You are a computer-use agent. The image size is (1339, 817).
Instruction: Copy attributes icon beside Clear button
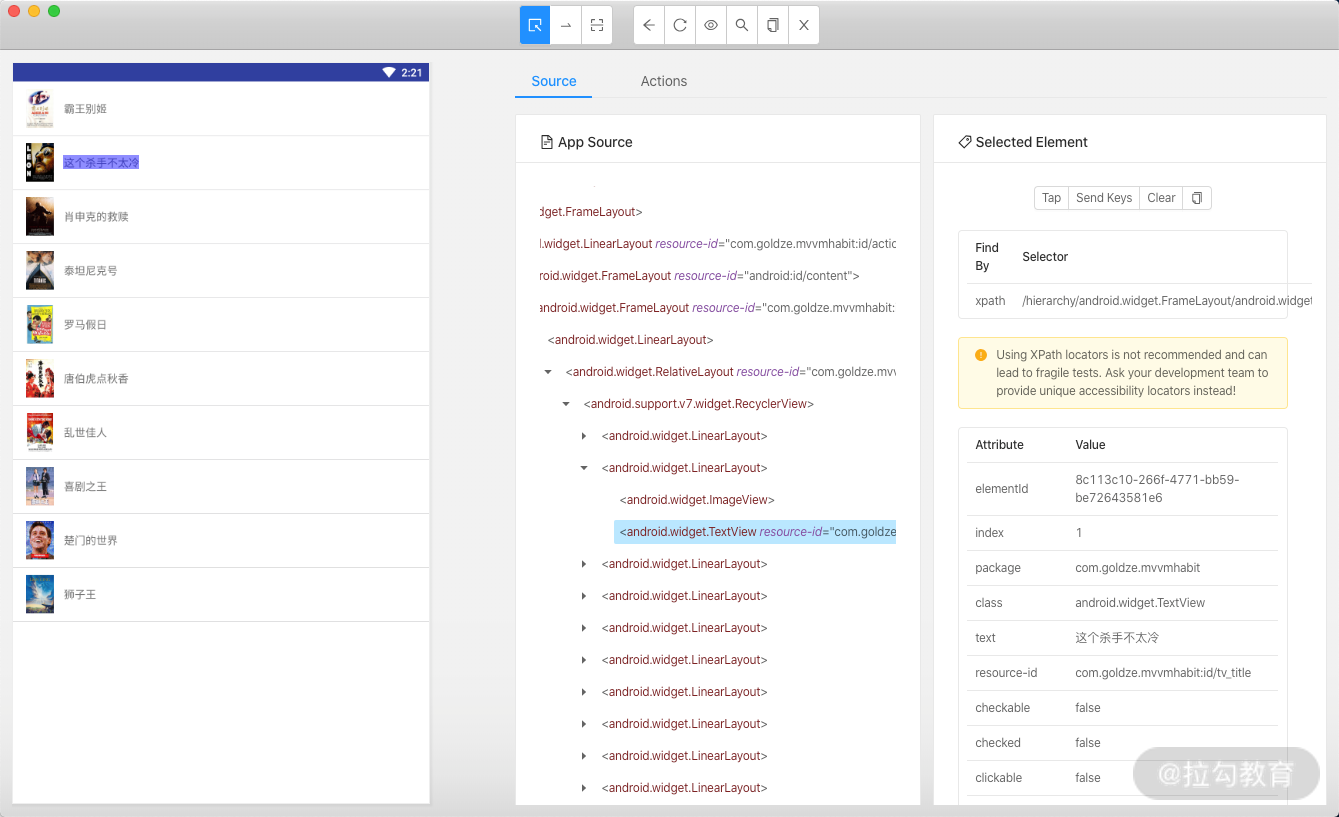click(1197, 198)
